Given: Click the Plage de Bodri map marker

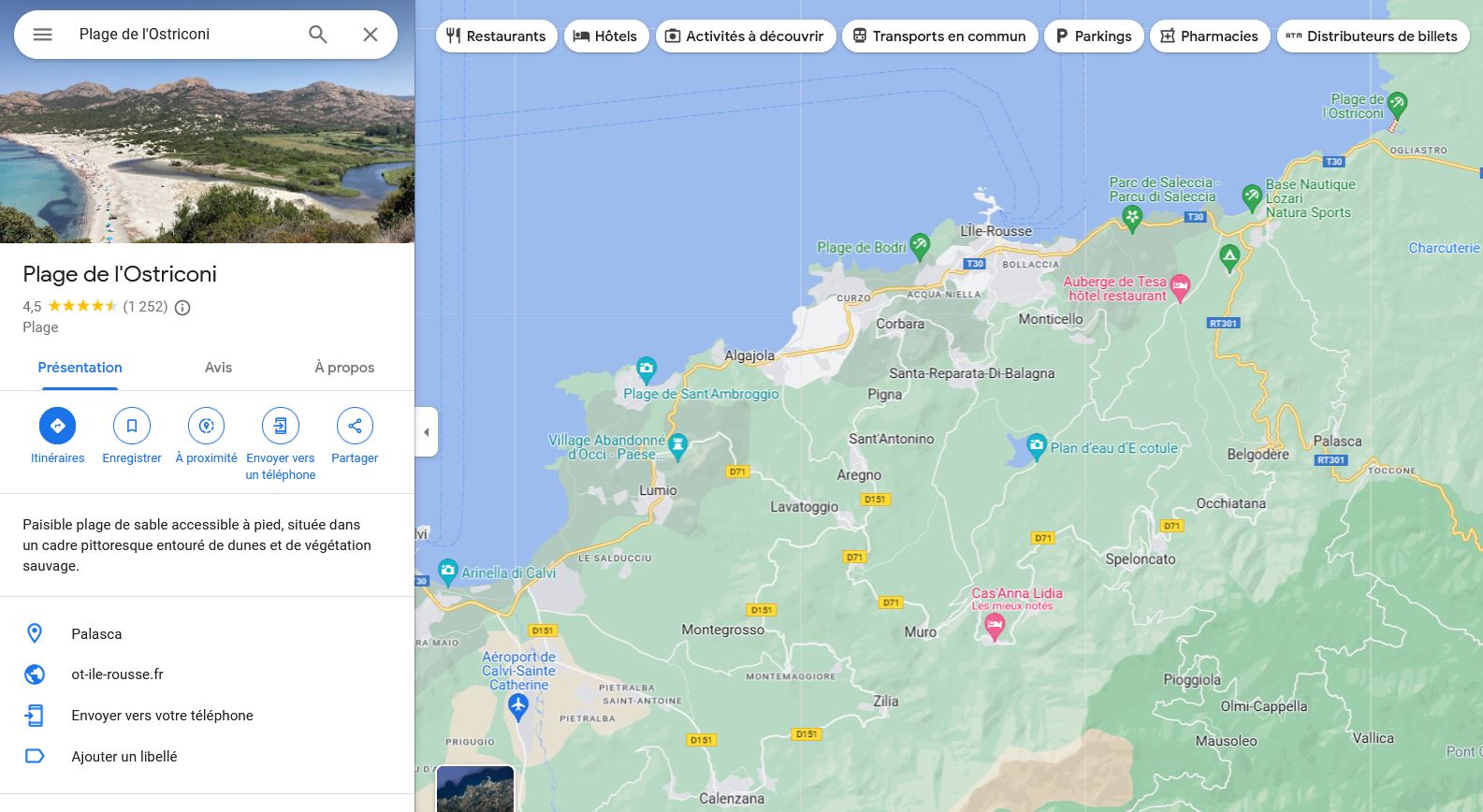Looking at the screenshot, I should click(920, 245).
